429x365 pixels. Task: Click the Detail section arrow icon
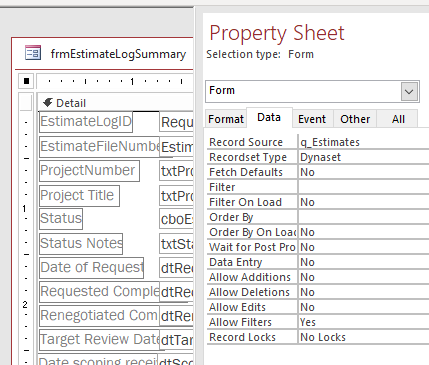click(48, 103)
